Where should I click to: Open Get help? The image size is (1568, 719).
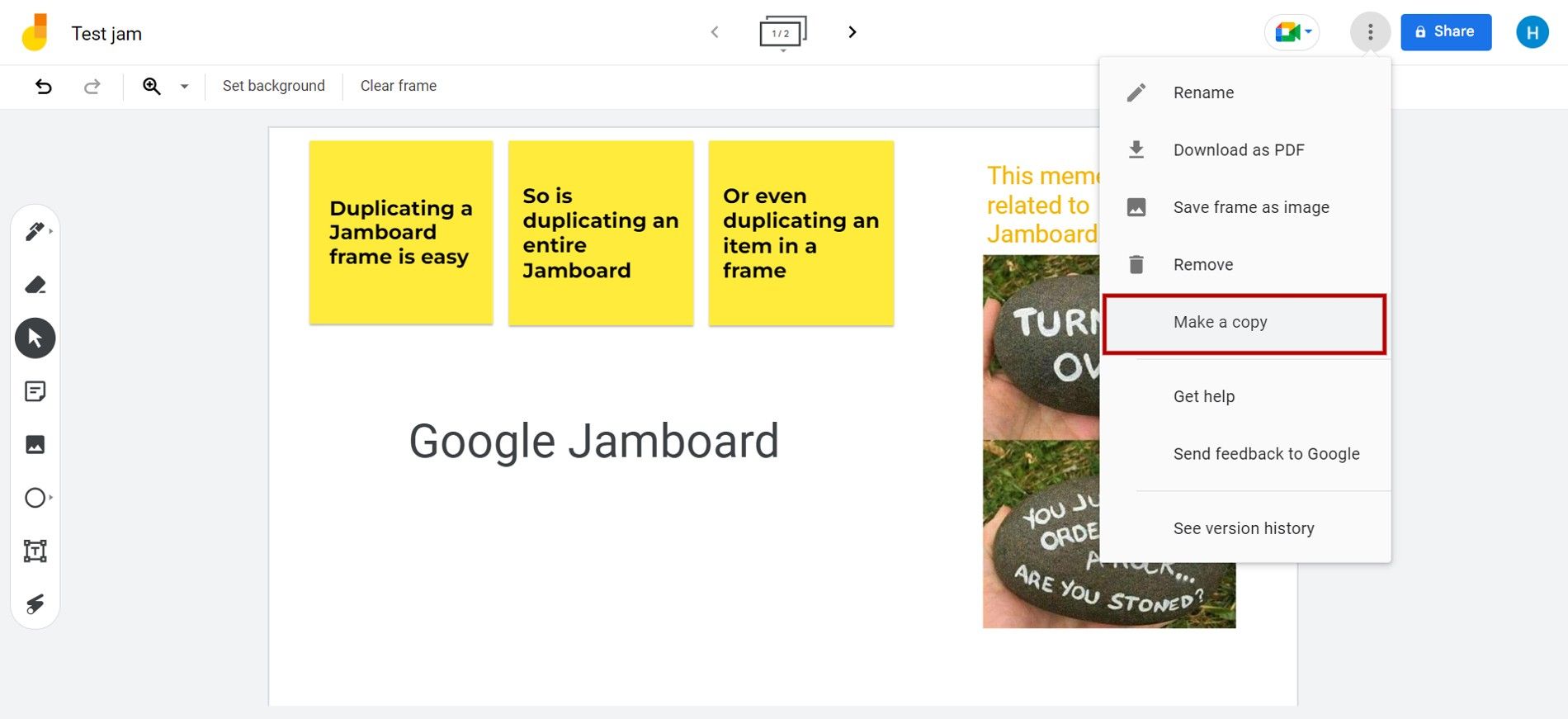click(1245, 396)
